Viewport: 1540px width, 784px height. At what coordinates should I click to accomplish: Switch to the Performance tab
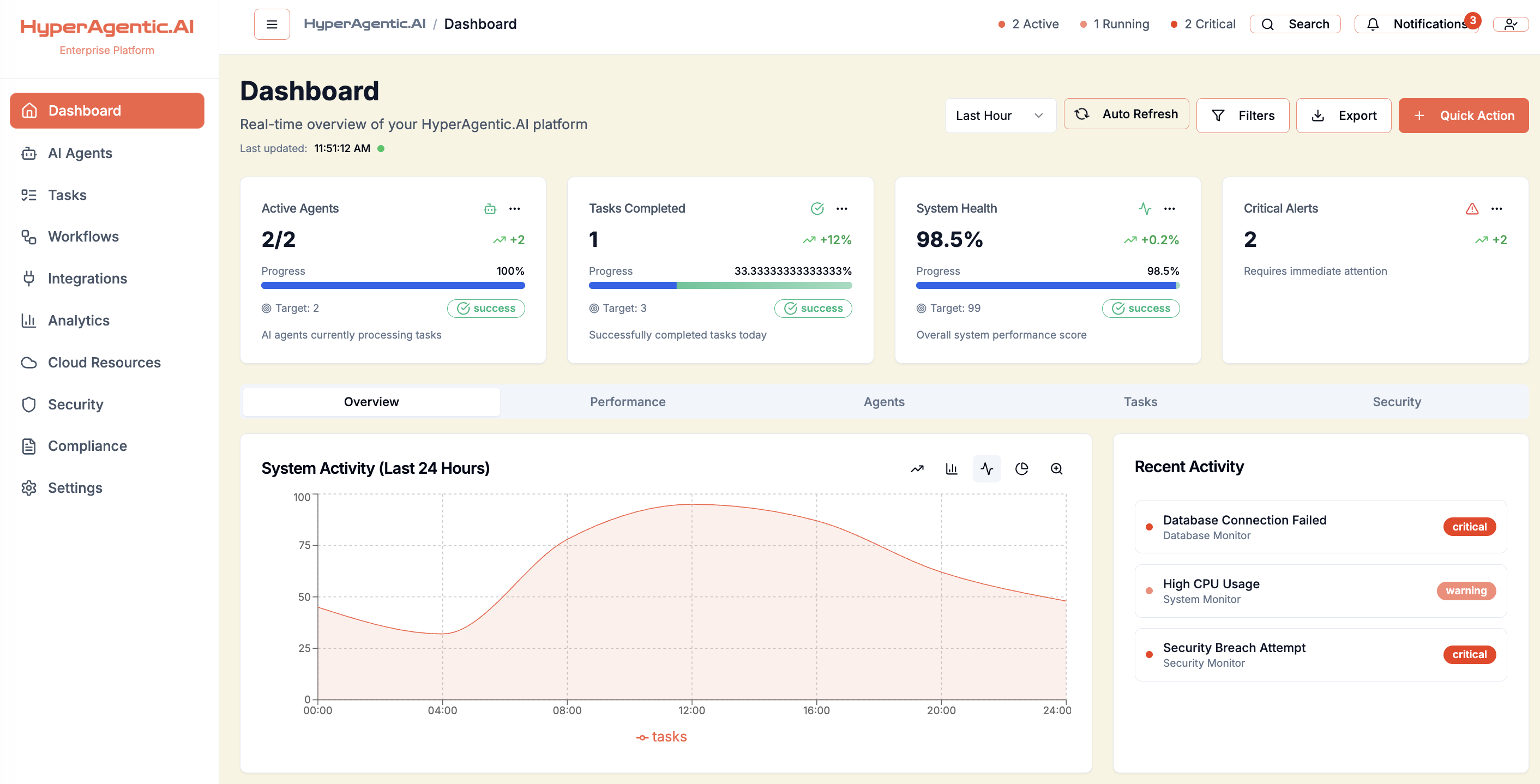coord(628,402)
